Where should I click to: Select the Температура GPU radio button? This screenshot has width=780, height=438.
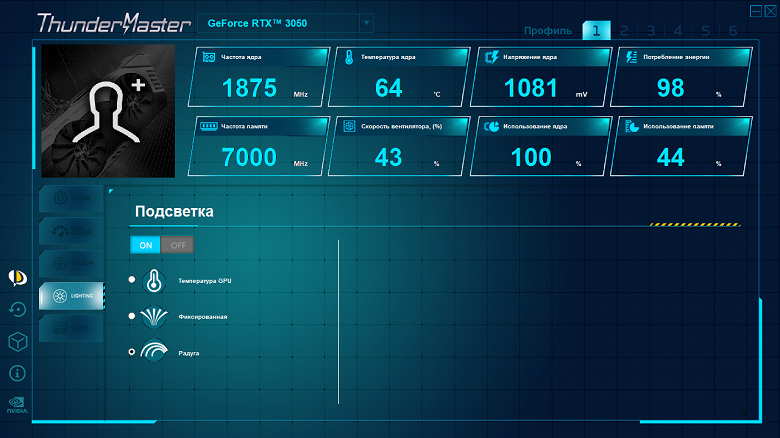point(132,280)
